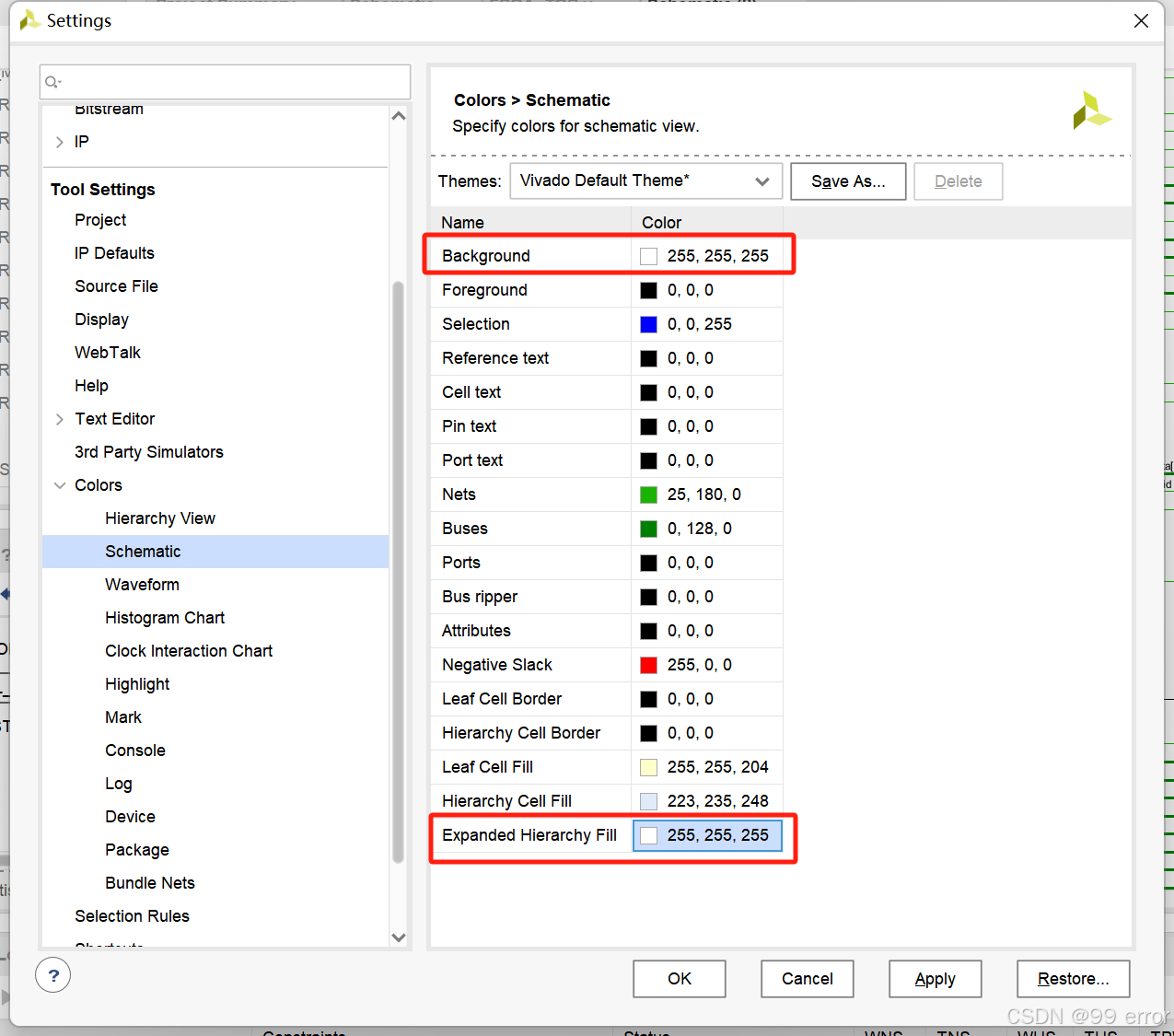Select the Ports row name
Viewport: 1174px width, 1036px height.
(461, 563)
